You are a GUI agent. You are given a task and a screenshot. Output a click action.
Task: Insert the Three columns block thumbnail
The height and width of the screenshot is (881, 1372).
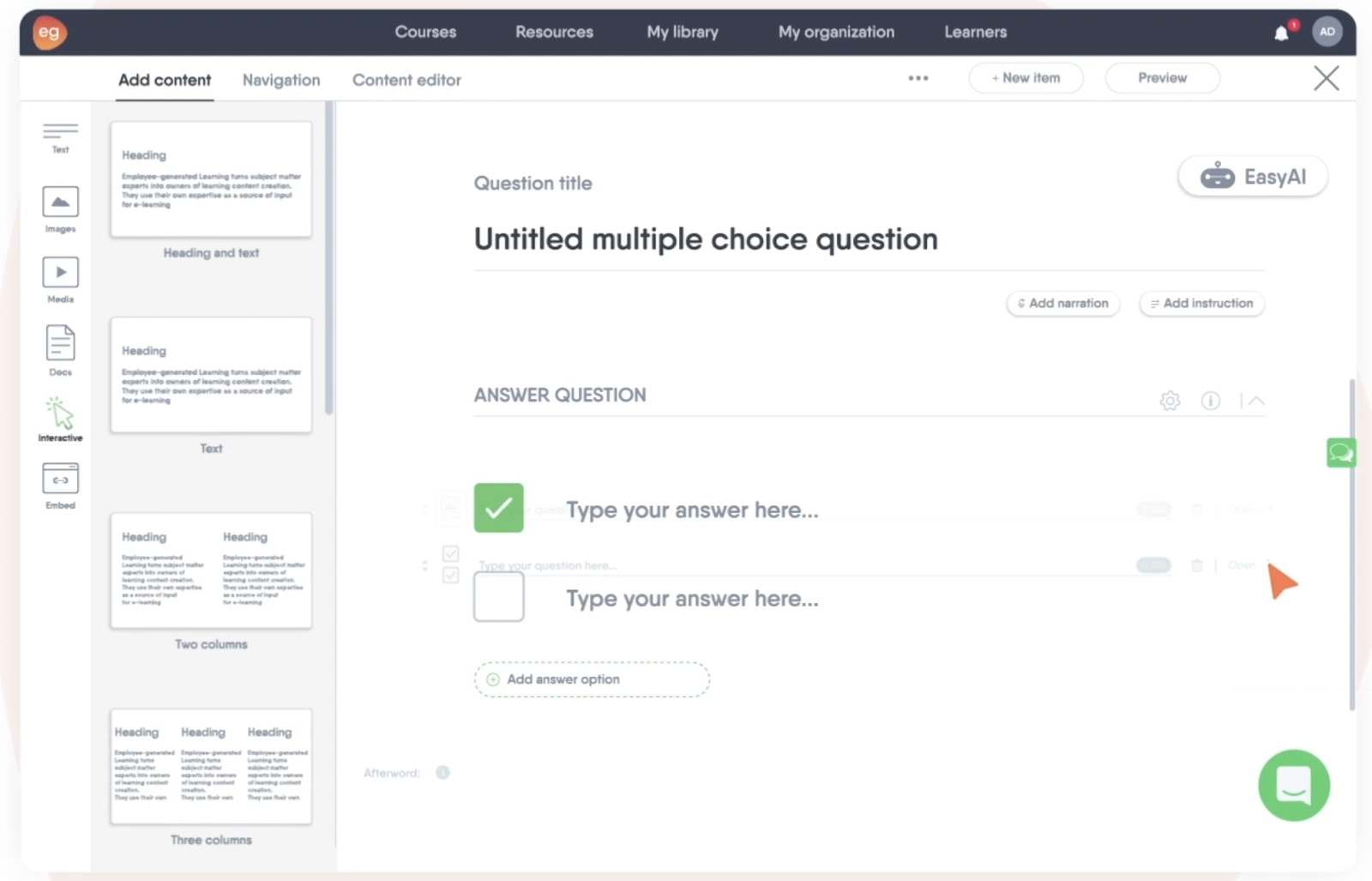[211, 766]
